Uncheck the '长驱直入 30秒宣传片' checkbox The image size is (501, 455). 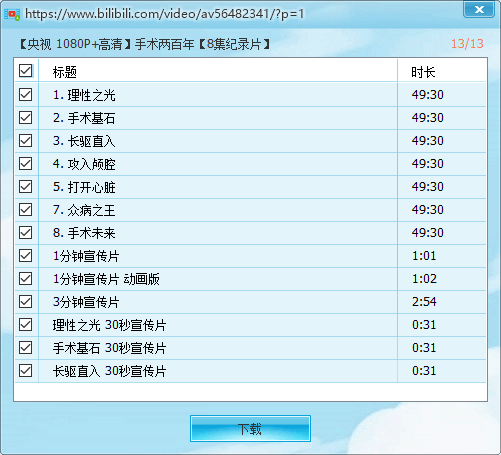tap(26, 371)
